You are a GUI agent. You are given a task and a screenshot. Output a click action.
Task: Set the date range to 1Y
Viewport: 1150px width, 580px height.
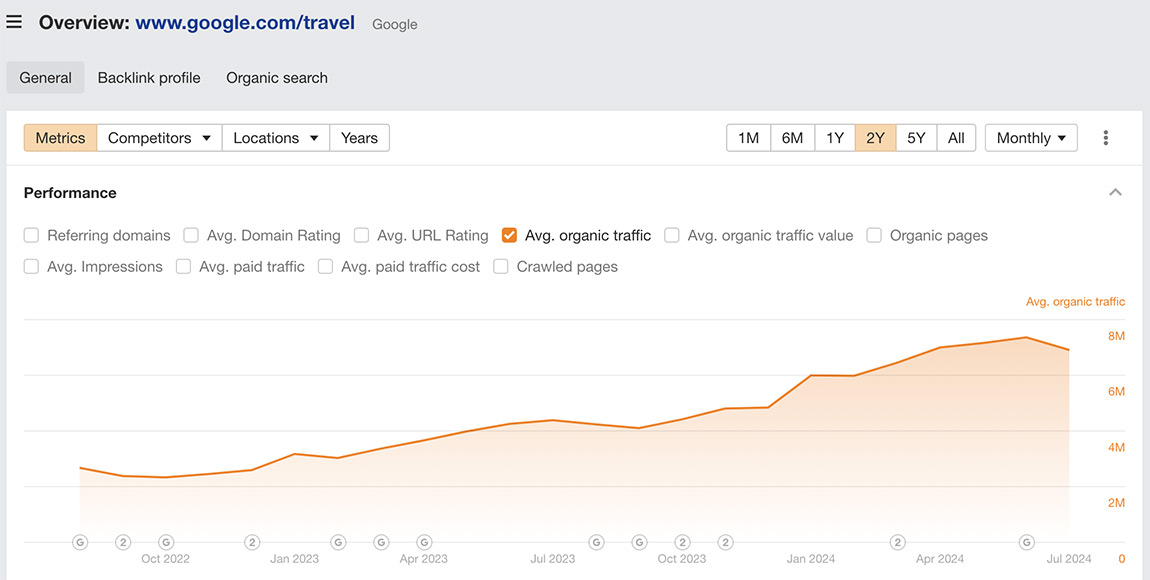pos(835,138)
